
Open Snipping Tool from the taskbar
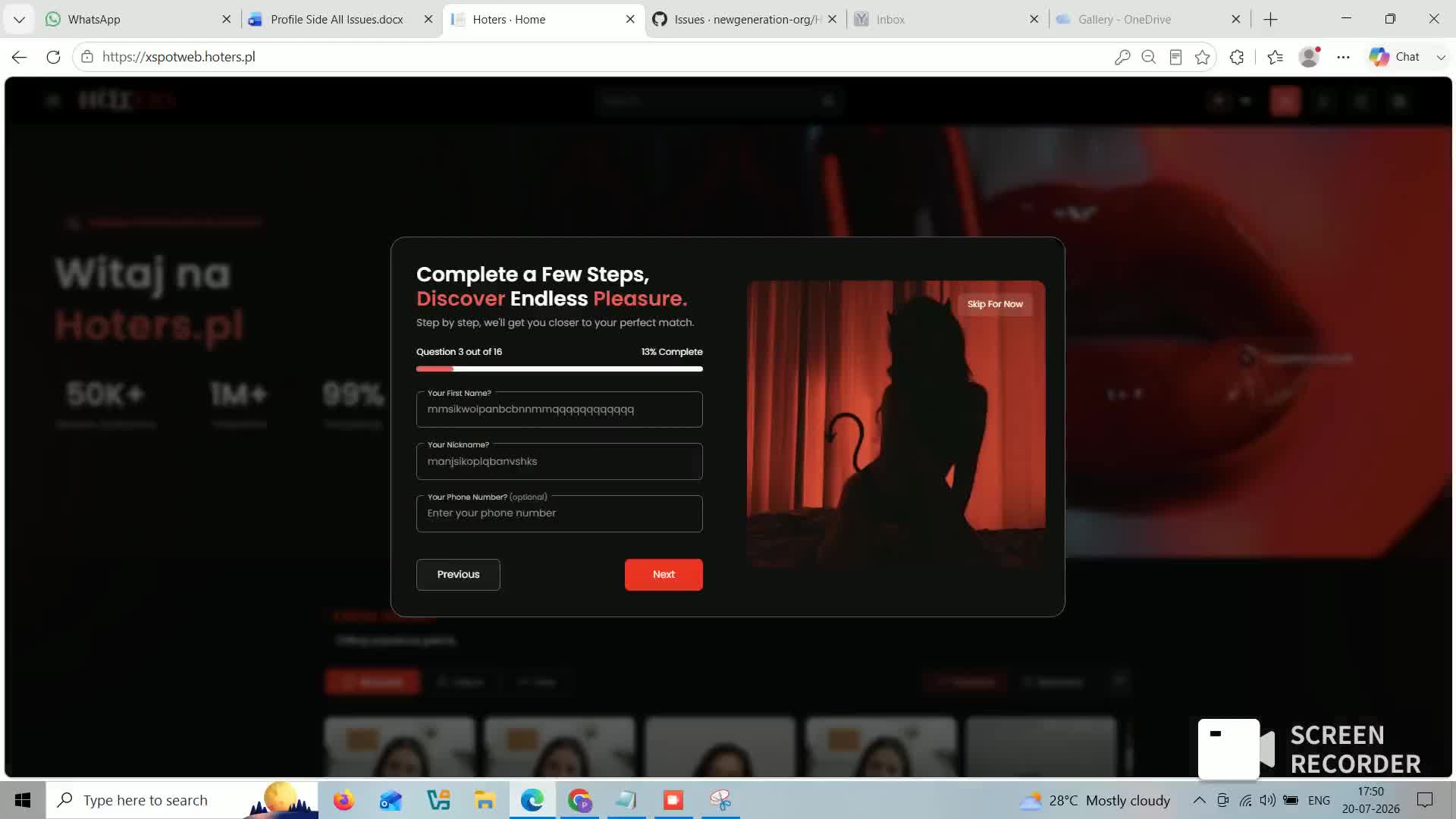click(720, 800)
